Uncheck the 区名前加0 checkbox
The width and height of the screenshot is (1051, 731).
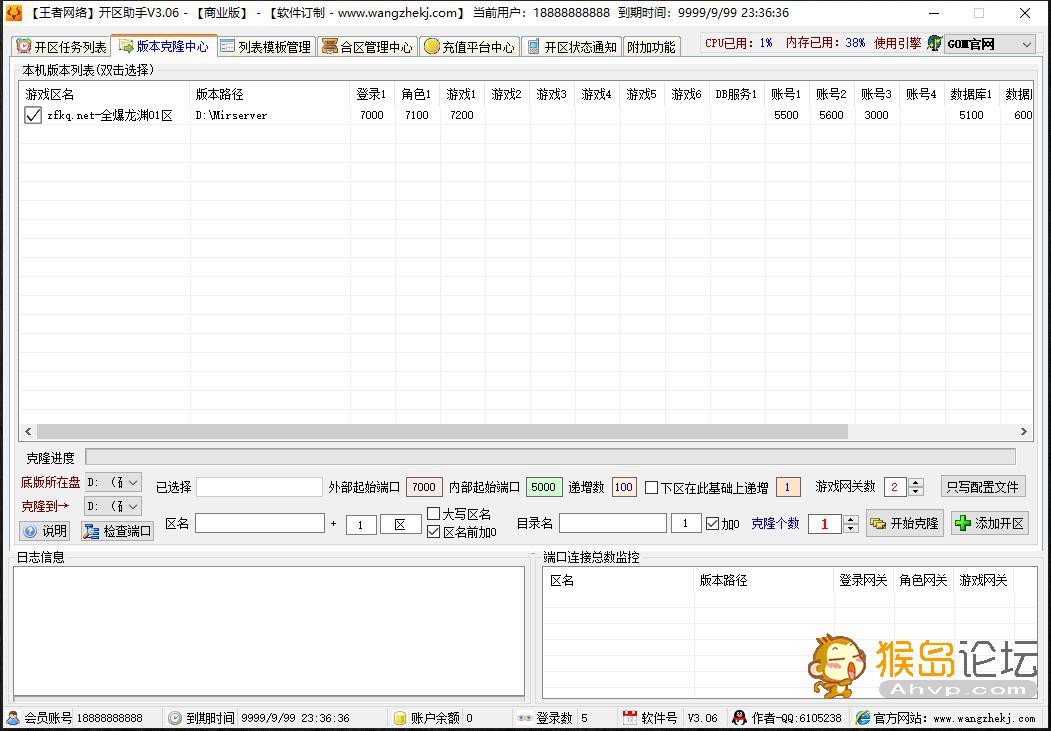pyautogui.click(x=434, y=532)
